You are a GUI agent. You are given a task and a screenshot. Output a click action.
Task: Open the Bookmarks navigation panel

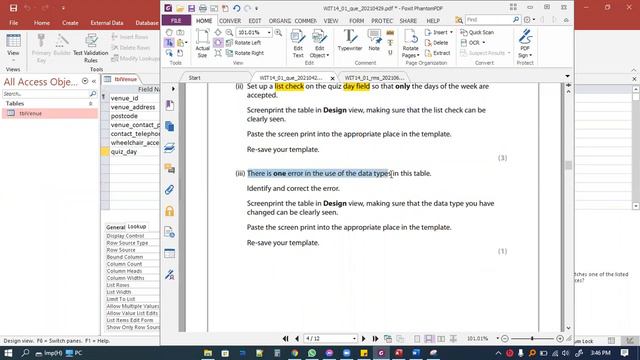(169, 105)
